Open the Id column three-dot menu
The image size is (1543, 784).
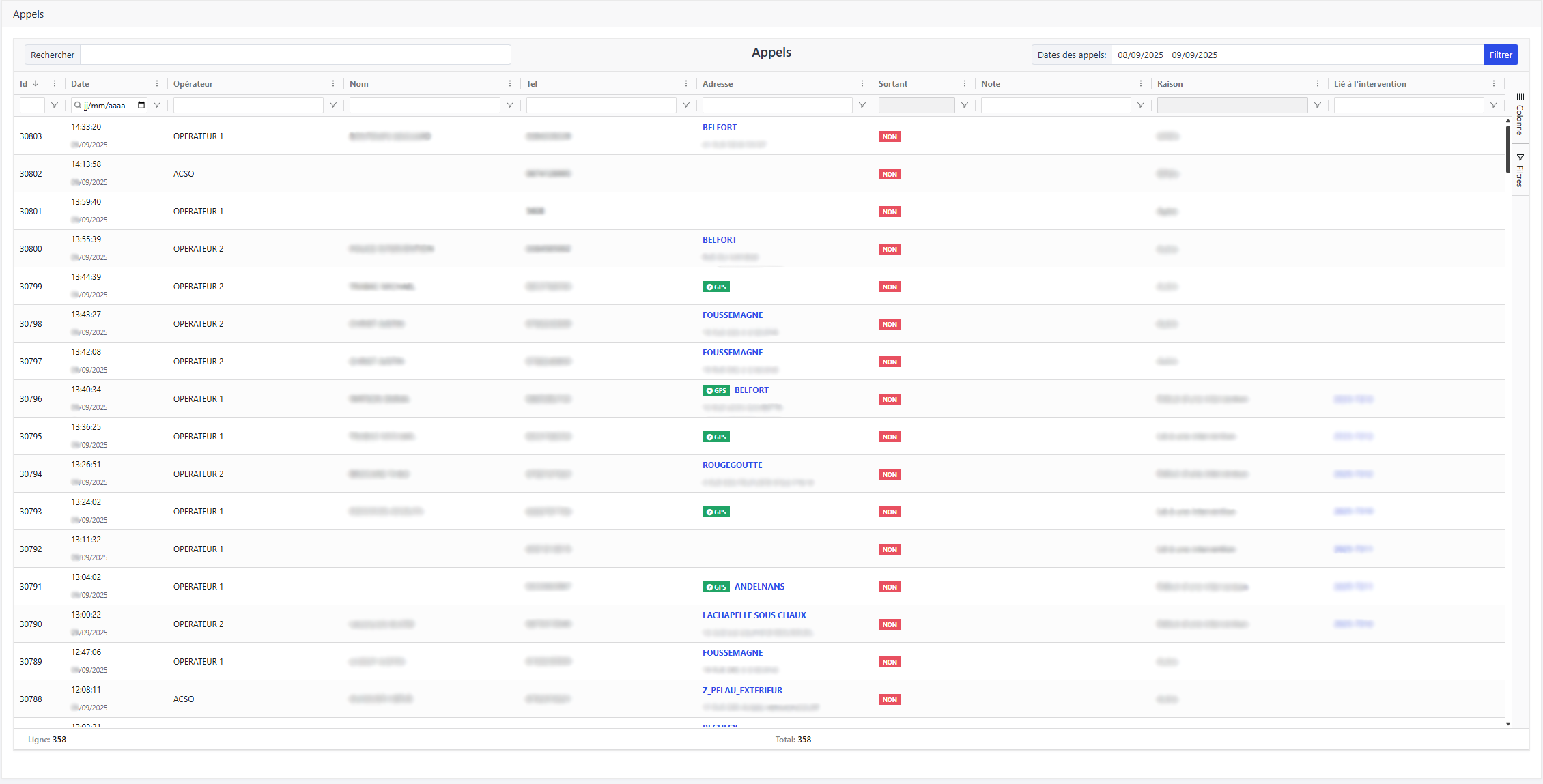click(x=55, y=84)
